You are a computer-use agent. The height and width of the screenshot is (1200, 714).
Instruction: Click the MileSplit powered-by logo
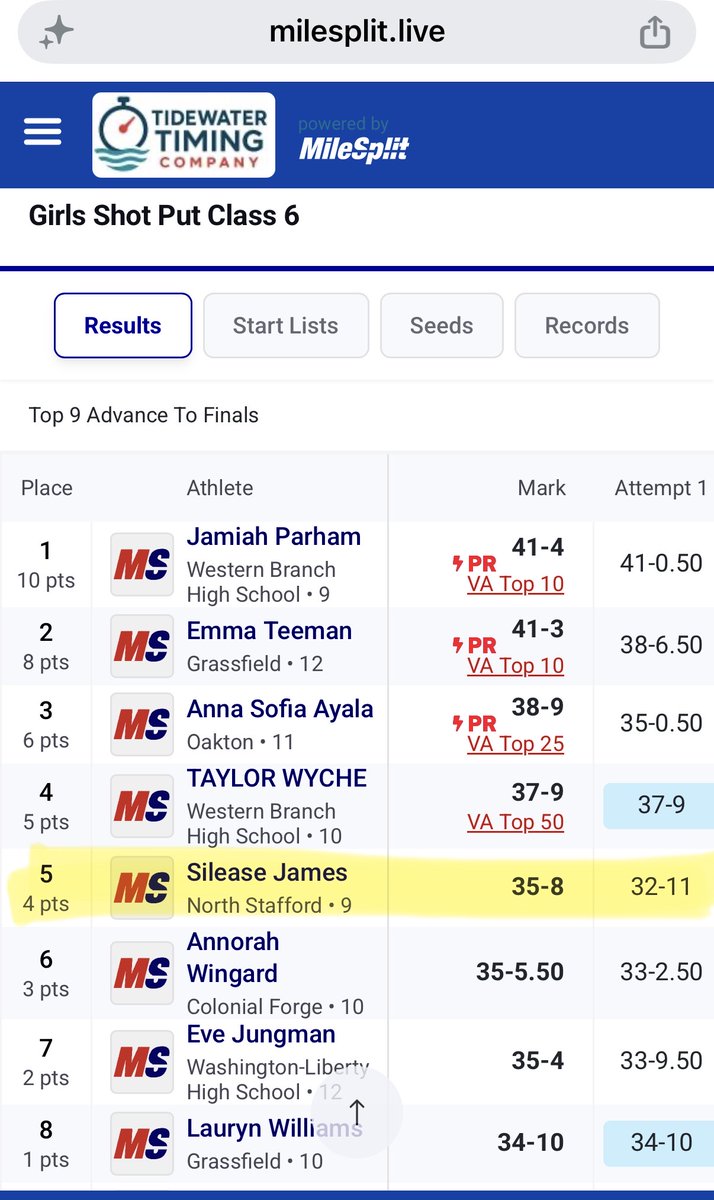[354, 140]
